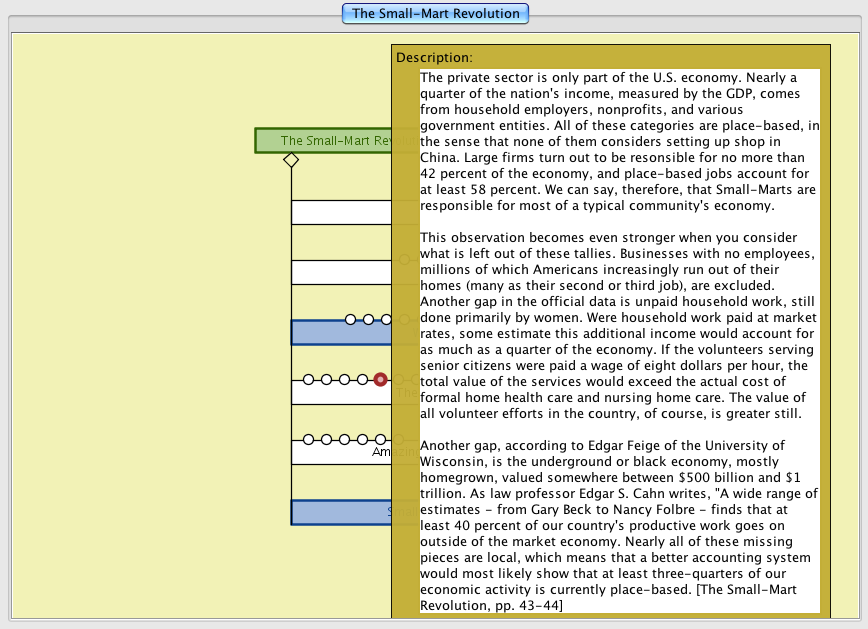868x629 pixels.
Task: Click third circle in the Amazin row
Action: (x=344, y=440)
